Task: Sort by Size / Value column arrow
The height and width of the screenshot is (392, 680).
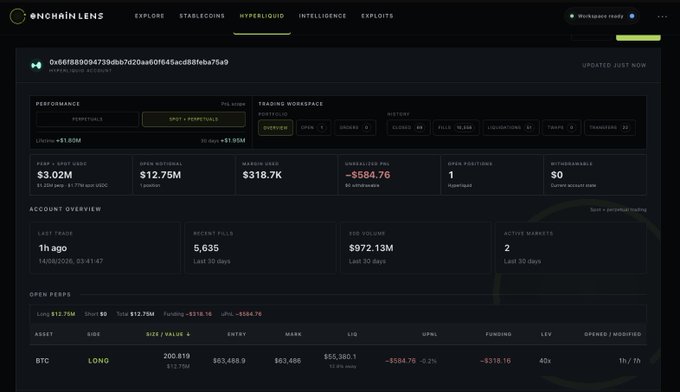Action: [188, 334]
